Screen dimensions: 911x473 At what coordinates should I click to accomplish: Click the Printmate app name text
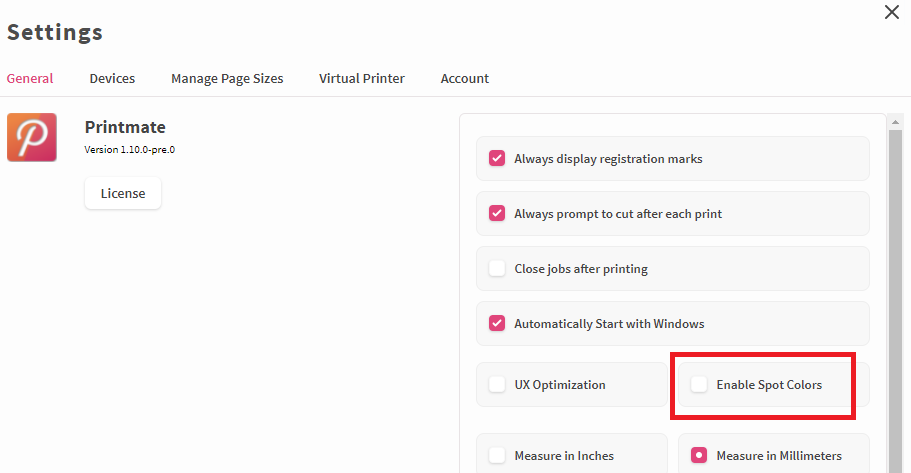pos(125,127)
